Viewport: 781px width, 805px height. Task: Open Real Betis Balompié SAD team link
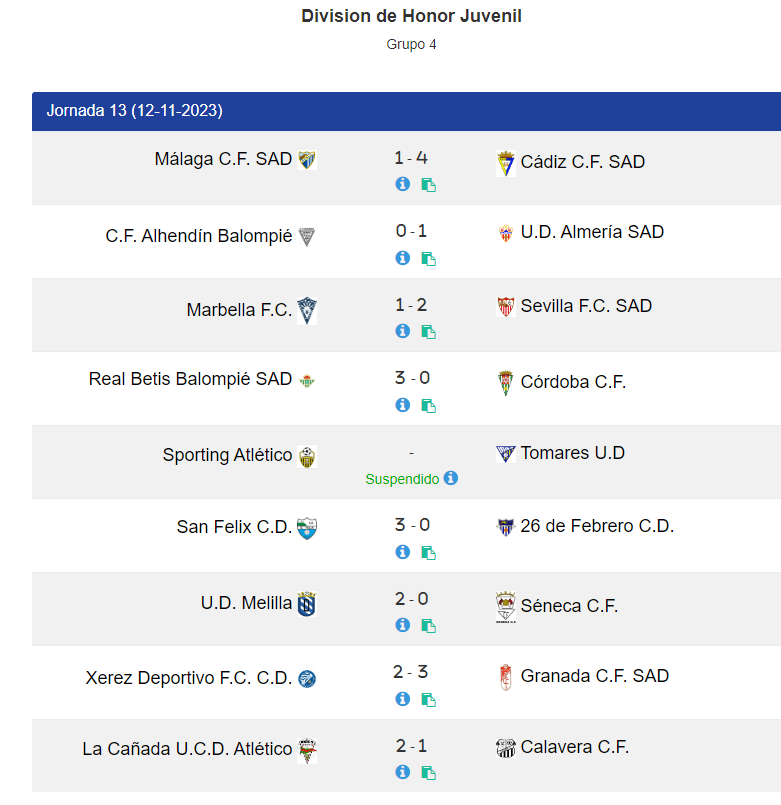point(190,379)
